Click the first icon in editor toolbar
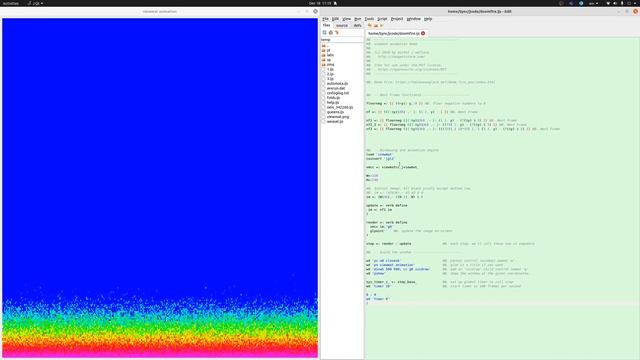The width and height of the screenshot is (640, 360). click(369, 26)
